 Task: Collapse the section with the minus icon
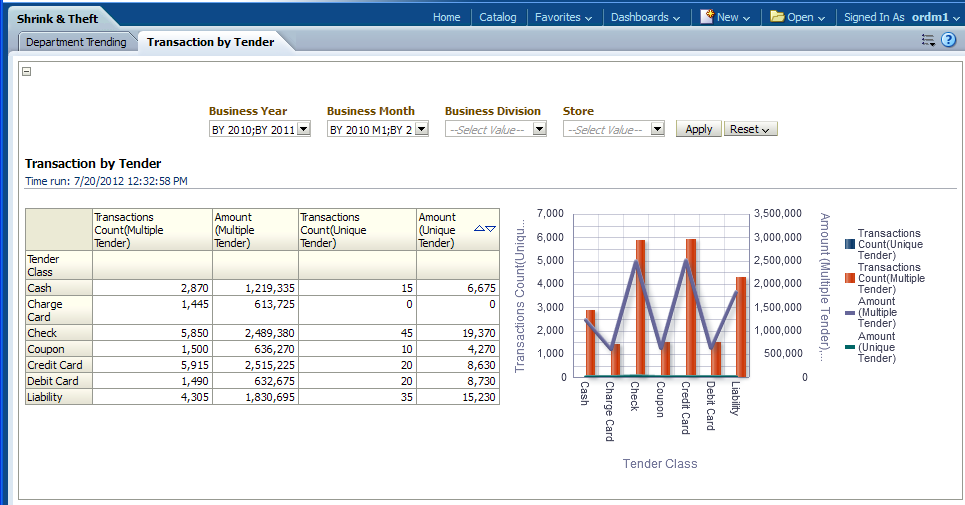(26, 71)
